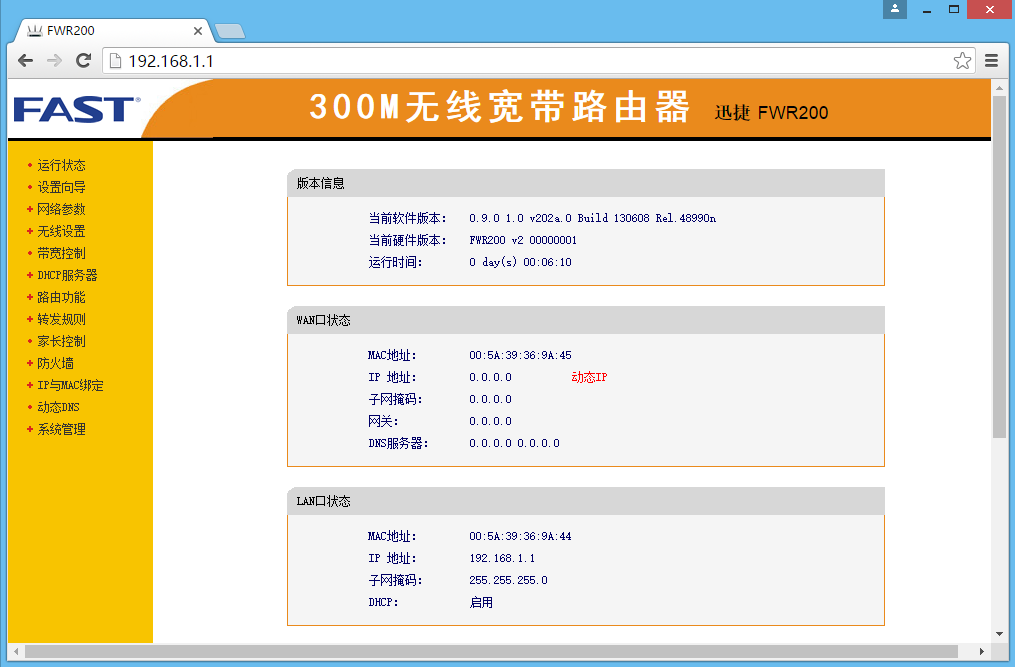1015x667 pixels.
Task: Bookmark this page with the star icon
Action: coord(962,61)
